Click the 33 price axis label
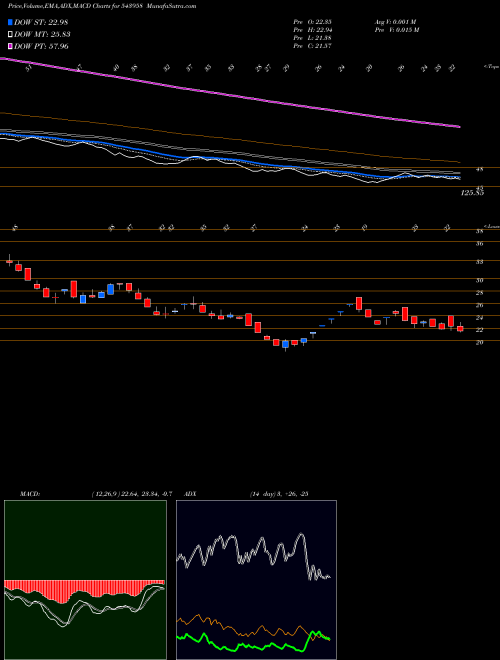This screenshot has height=660, width=500. [479, 262]
